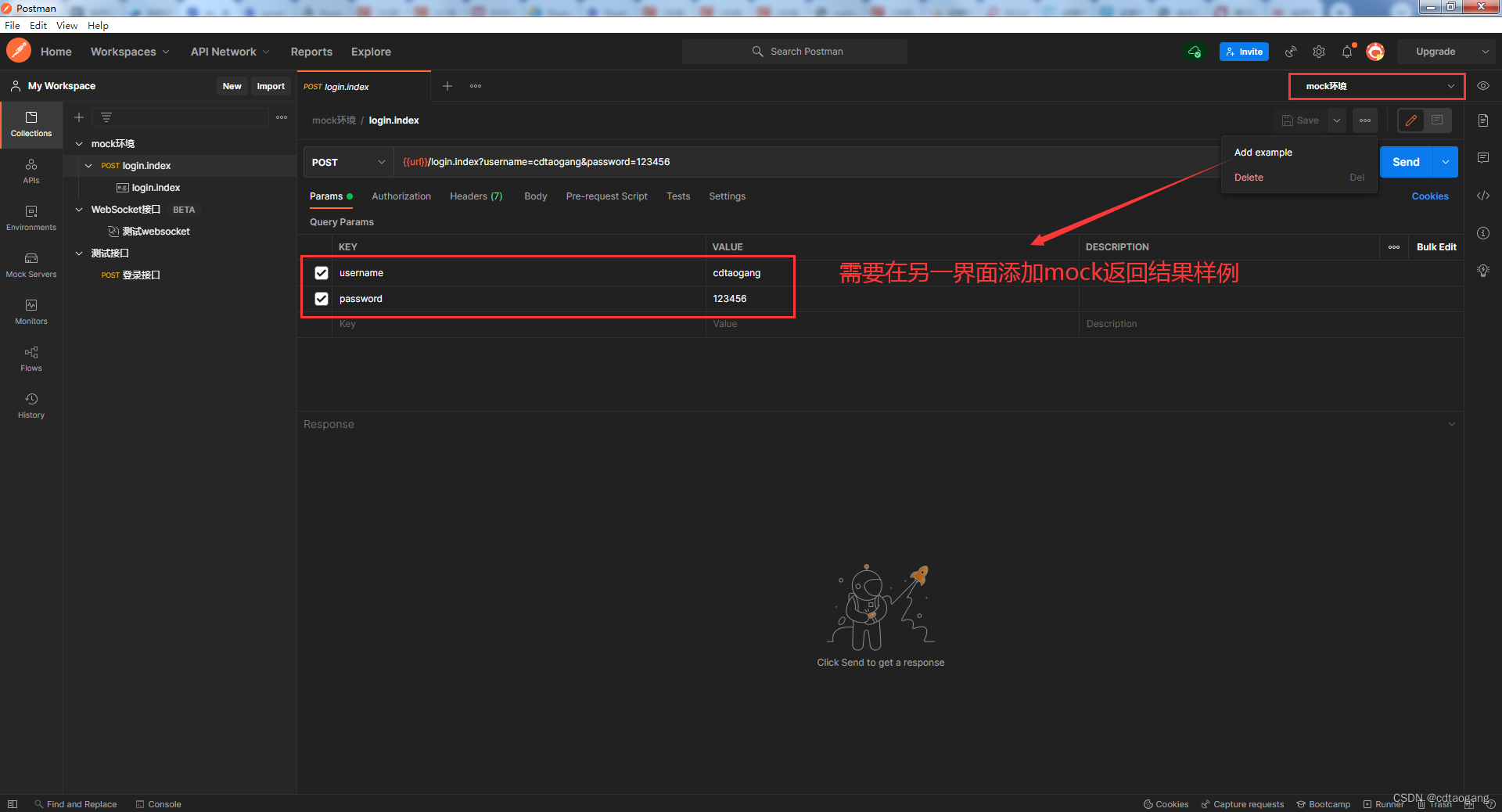Open the Environments sidebar panel

(31, 218)
